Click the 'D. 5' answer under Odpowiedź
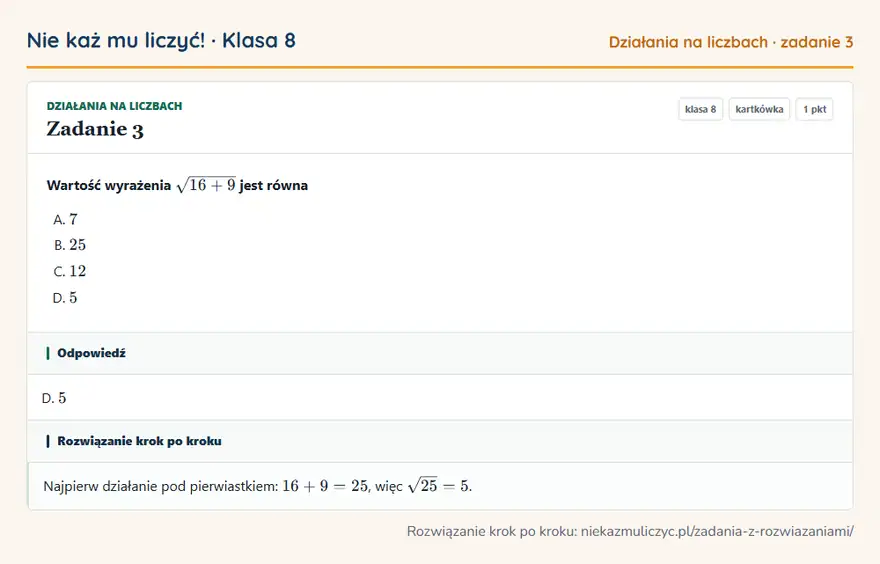This screenshot has height=564, width=880. [54, 398]
